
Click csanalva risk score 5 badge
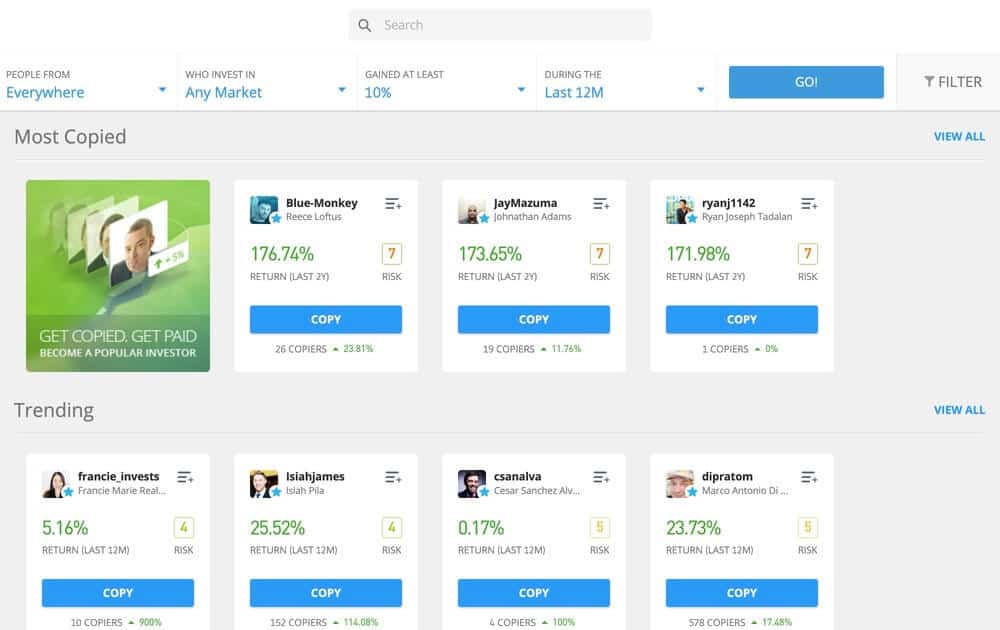click(599, 527)
